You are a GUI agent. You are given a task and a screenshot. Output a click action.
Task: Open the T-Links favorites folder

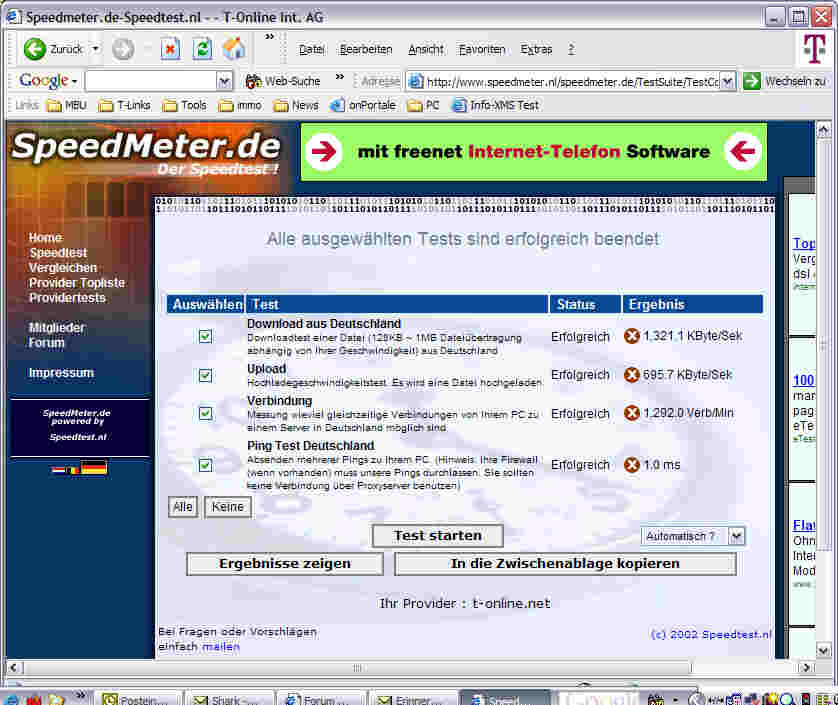point(125,105)
